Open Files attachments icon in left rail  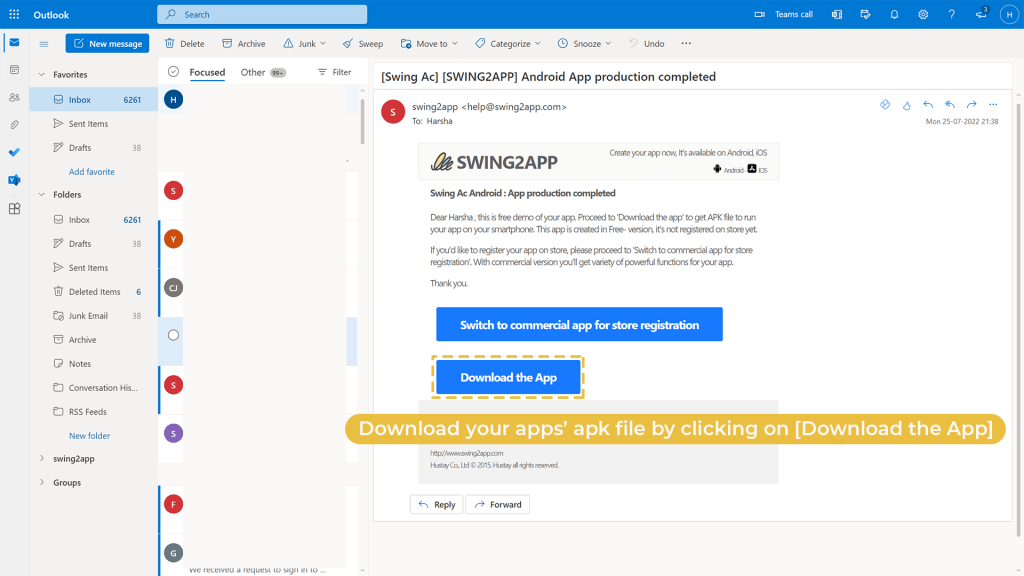click(x=14, y=125)
